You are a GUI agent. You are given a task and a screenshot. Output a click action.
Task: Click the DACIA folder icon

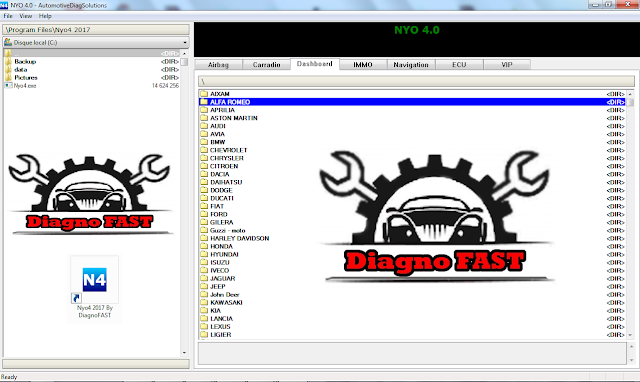pos(204,174)
